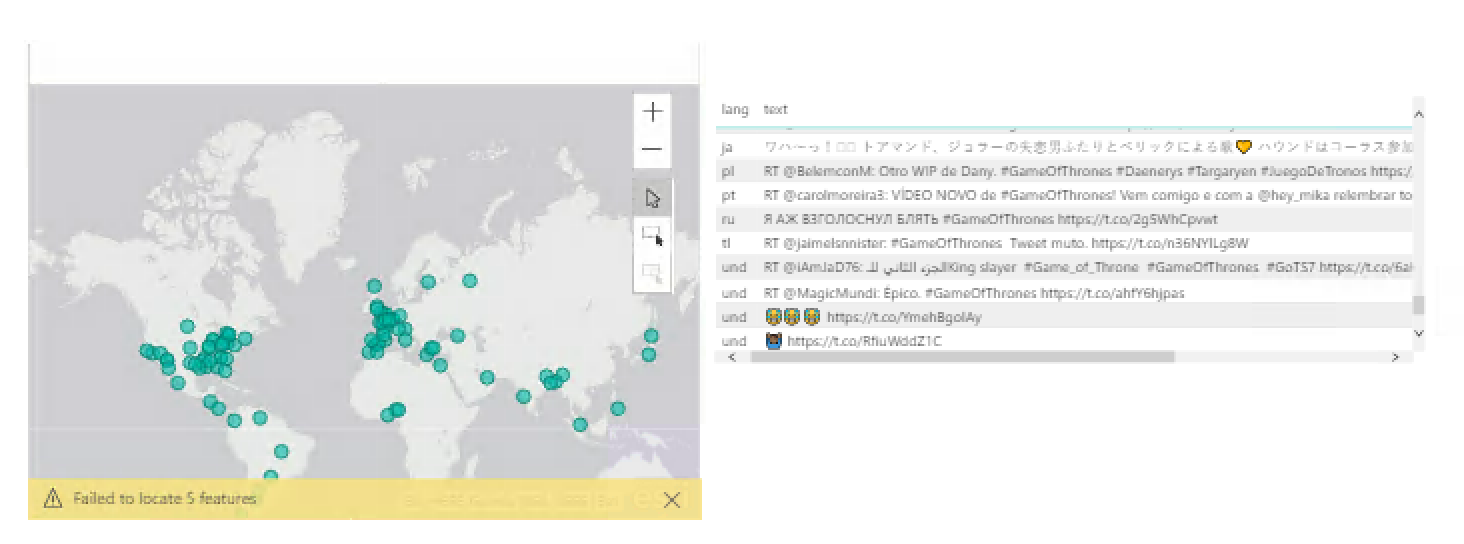The height and width of the screenshot is (544, 1464).
Task: Click the 'pt' language cell
Action: [x=728, y=195]
